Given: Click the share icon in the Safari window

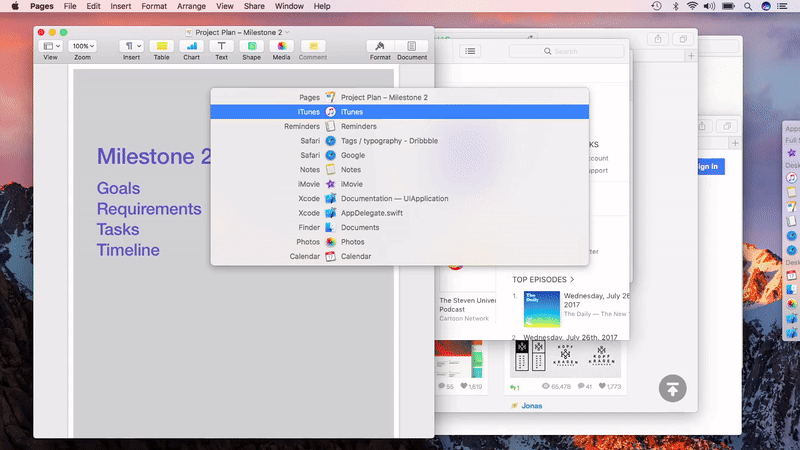Looking at the screenshot, I should tap(658, 39).
